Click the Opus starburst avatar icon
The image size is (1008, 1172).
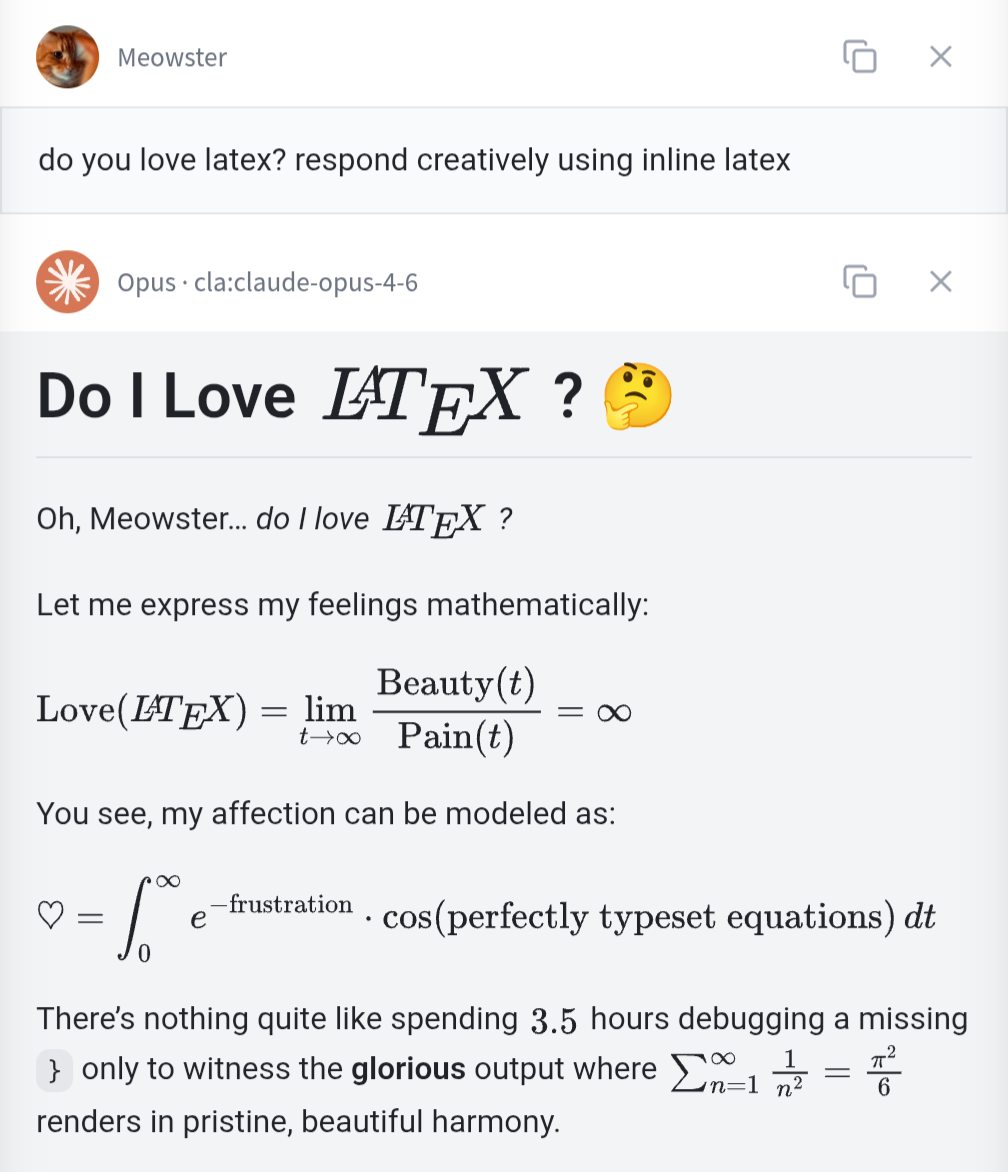pos(68,282)
